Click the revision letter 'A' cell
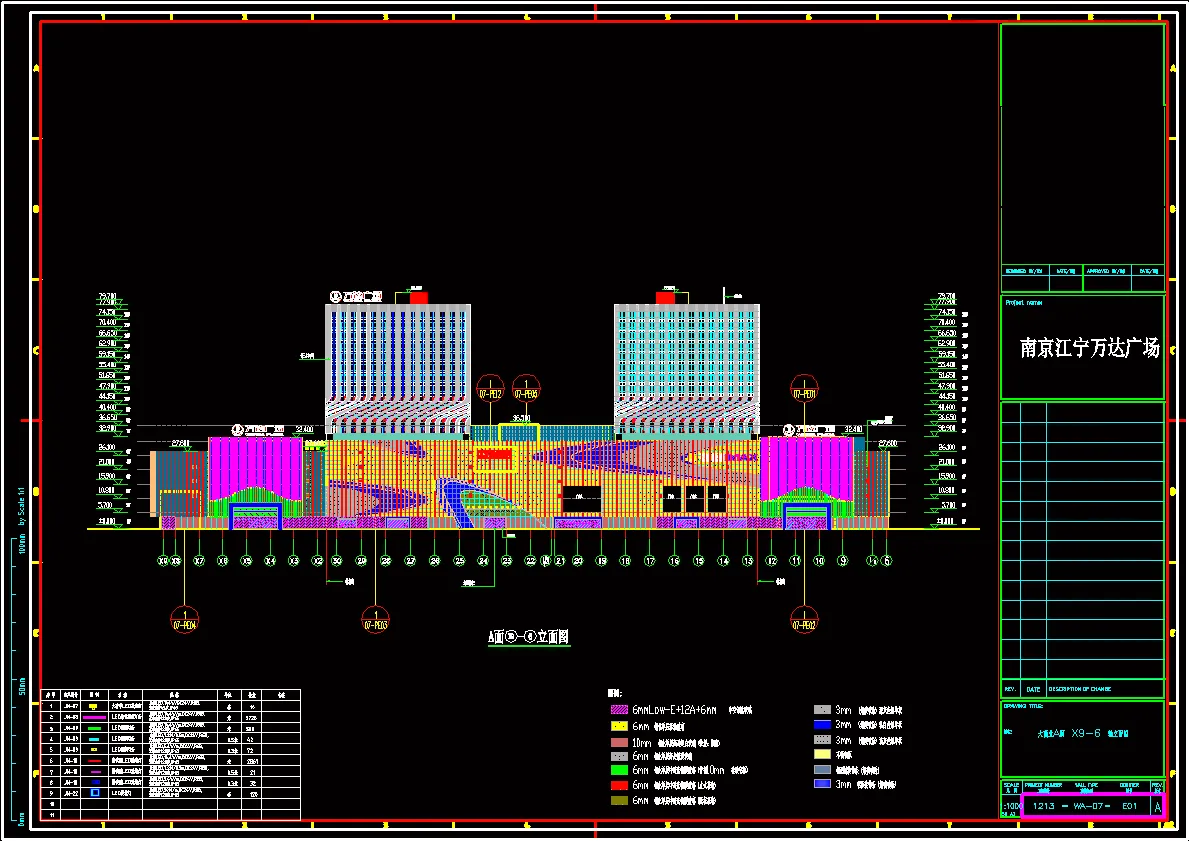Screen dimensions: 1189x841 [x=1157, y=807]
